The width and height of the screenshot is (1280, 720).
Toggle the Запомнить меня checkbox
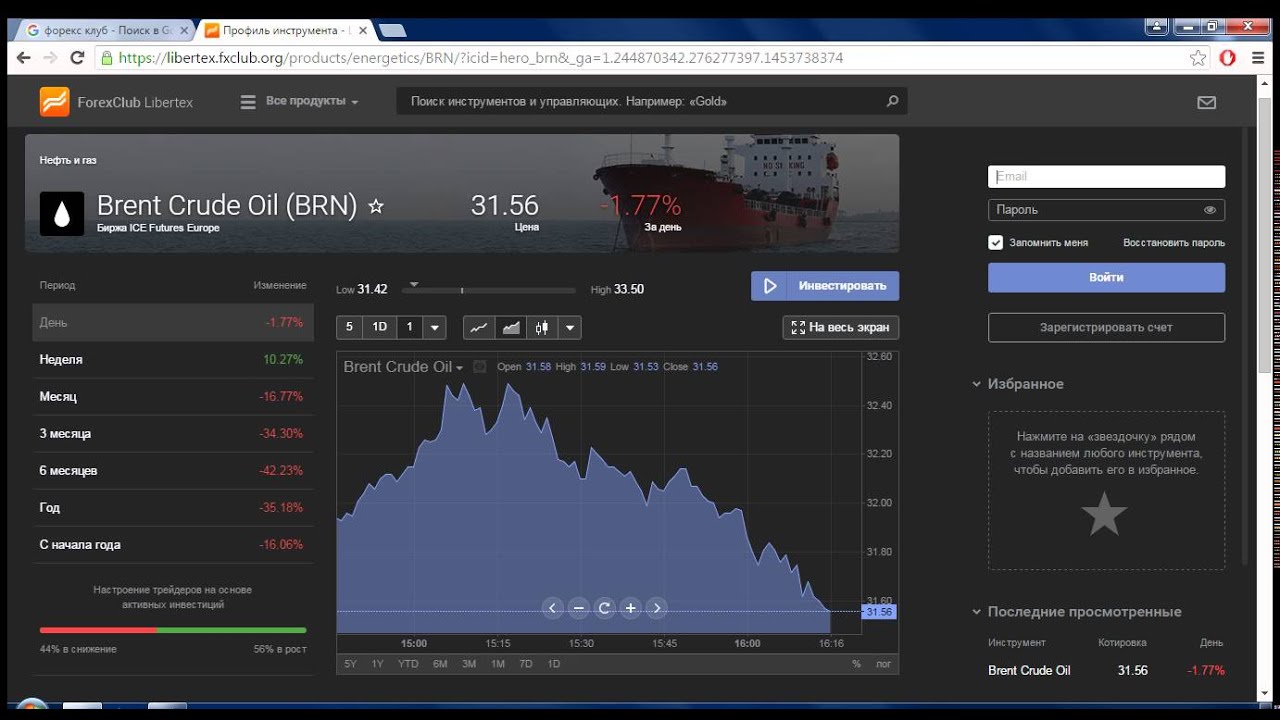coord(995,242)
